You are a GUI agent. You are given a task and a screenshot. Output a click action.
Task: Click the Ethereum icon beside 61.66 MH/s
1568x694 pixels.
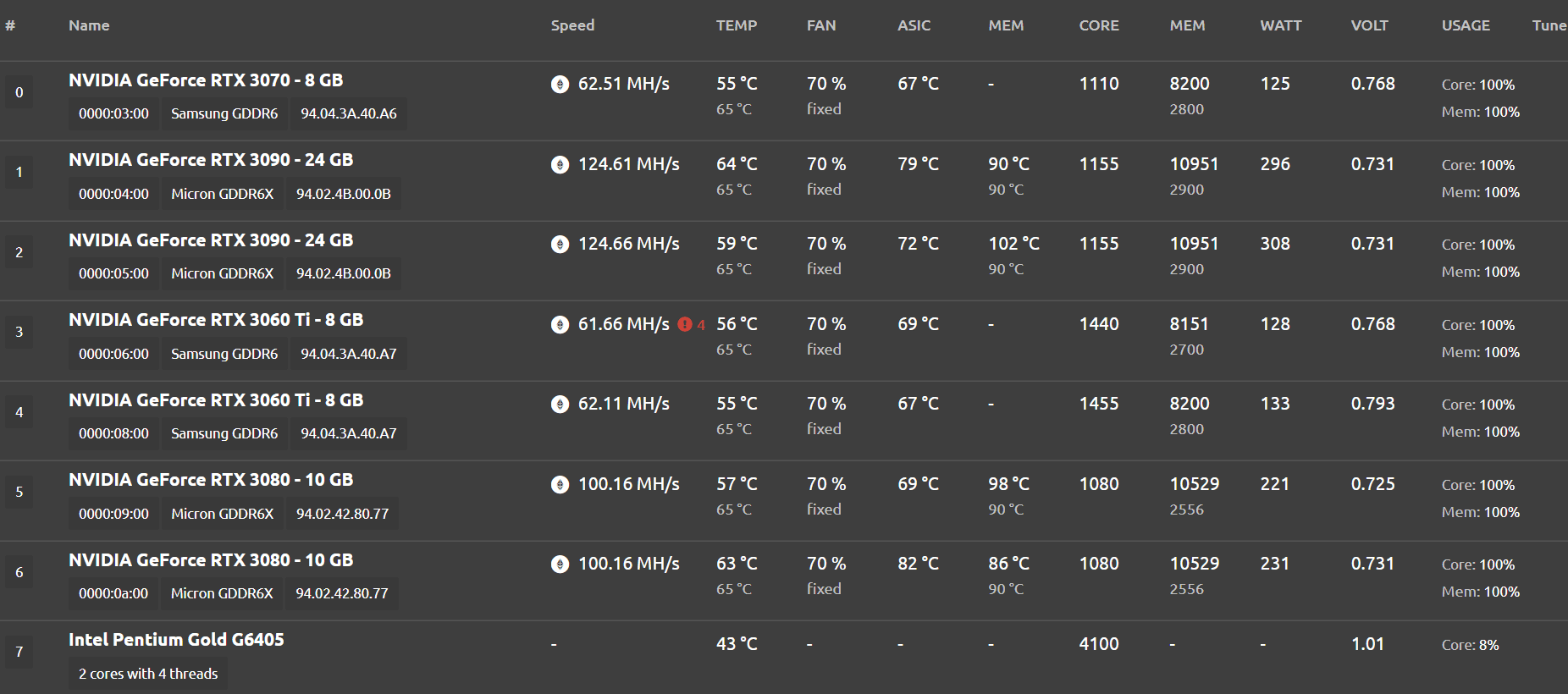[x=560, y=324]
